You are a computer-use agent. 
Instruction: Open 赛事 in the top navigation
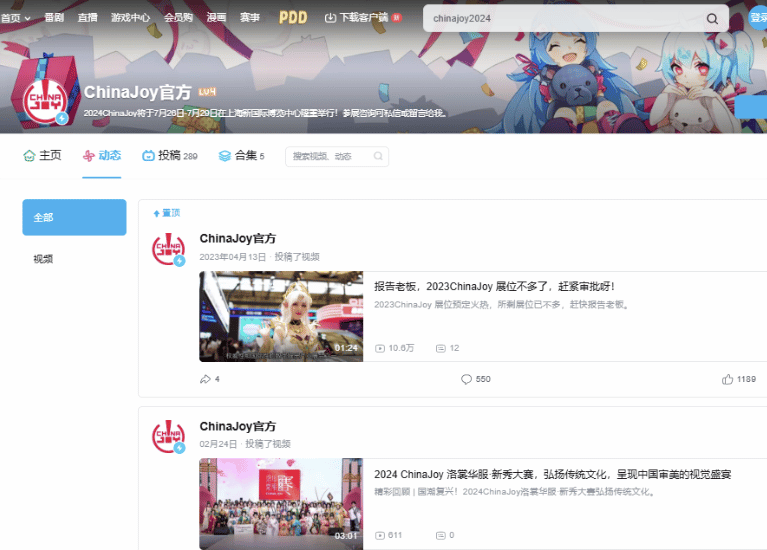tap(250, 18)
